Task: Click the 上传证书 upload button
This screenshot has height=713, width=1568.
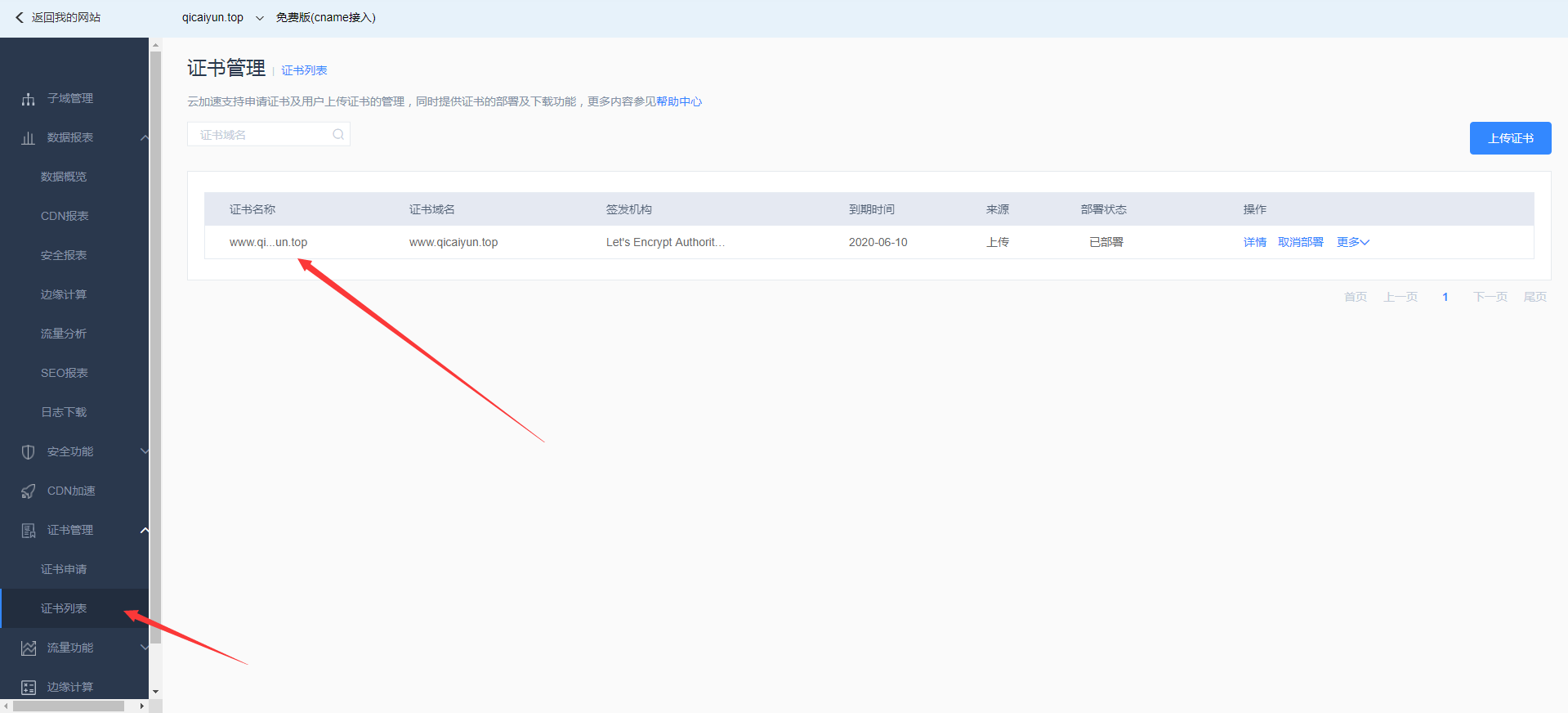Action: (1510, 138)
